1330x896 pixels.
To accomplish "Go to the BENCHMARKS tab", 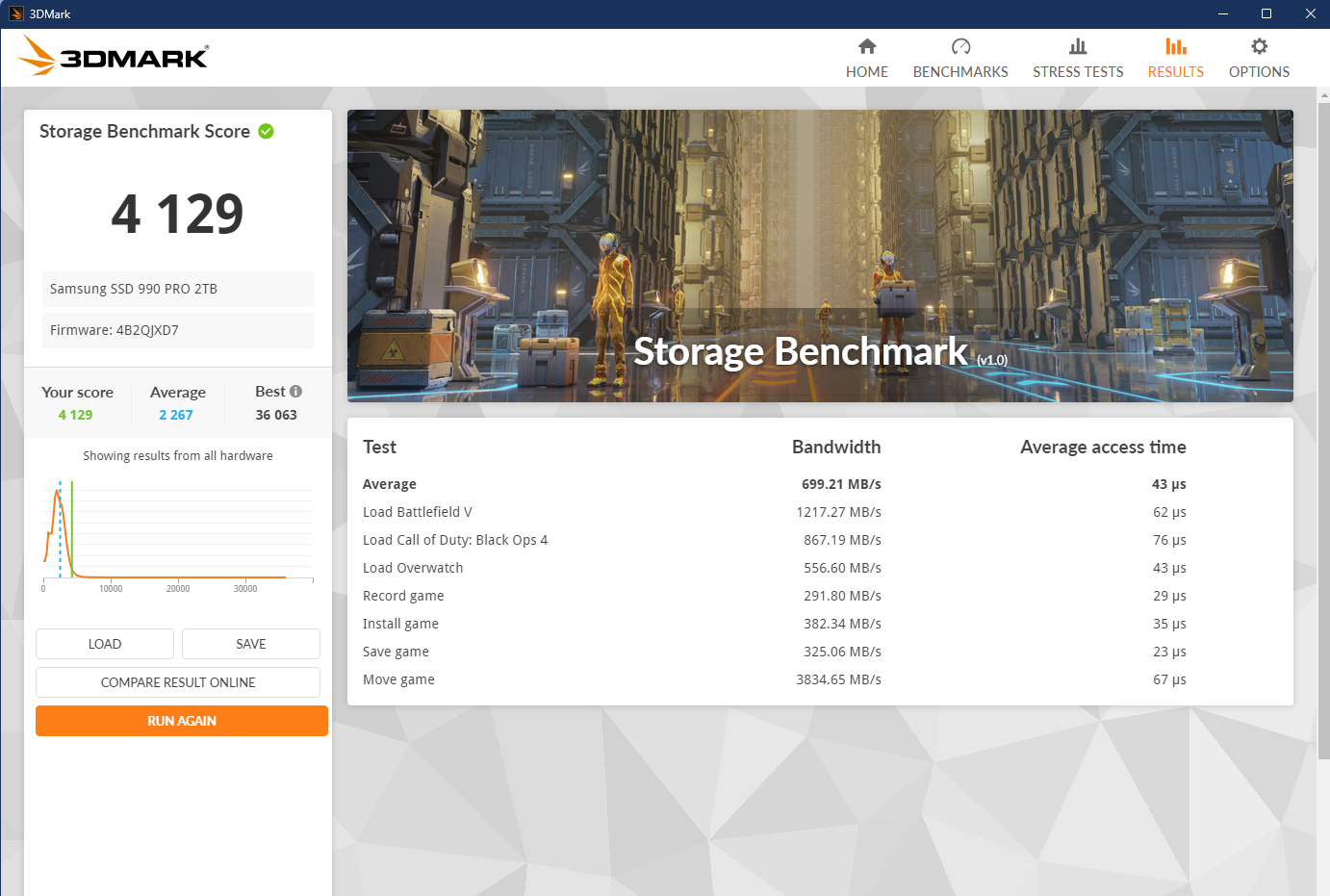I will (x=960, y=72).
